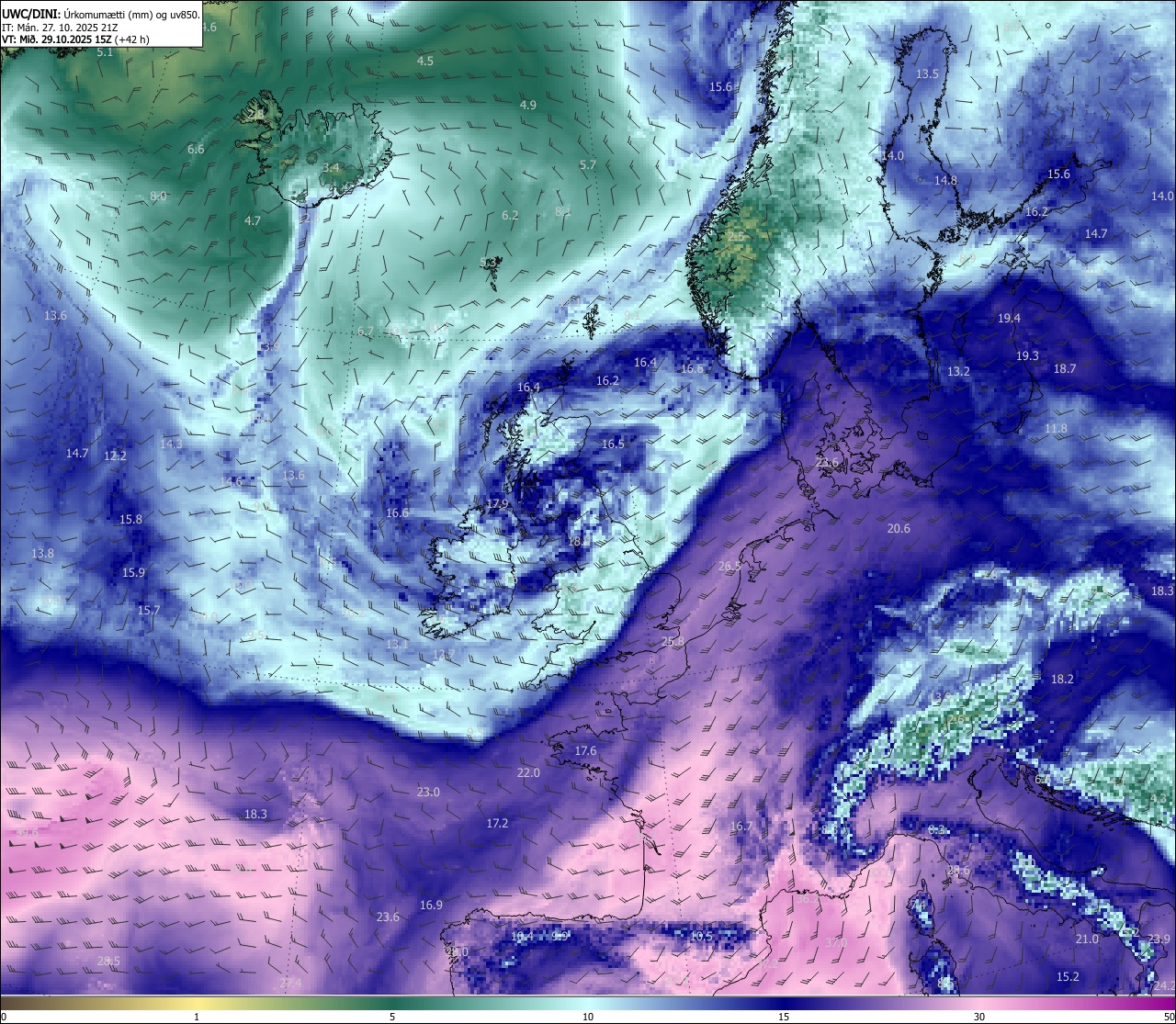This screenshot has height=1024, width=1176.
Task: Select the 17.6 value over Brittany
Action: tap(585, 750)
